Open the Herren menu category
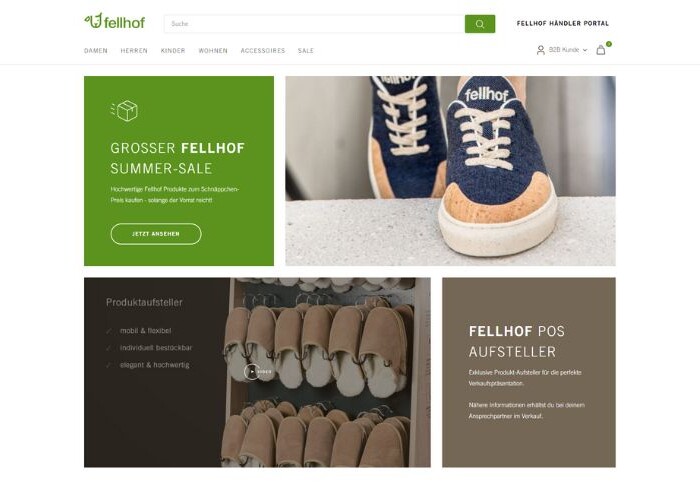Screen dimensions: 700x500 tap(134, 51)
